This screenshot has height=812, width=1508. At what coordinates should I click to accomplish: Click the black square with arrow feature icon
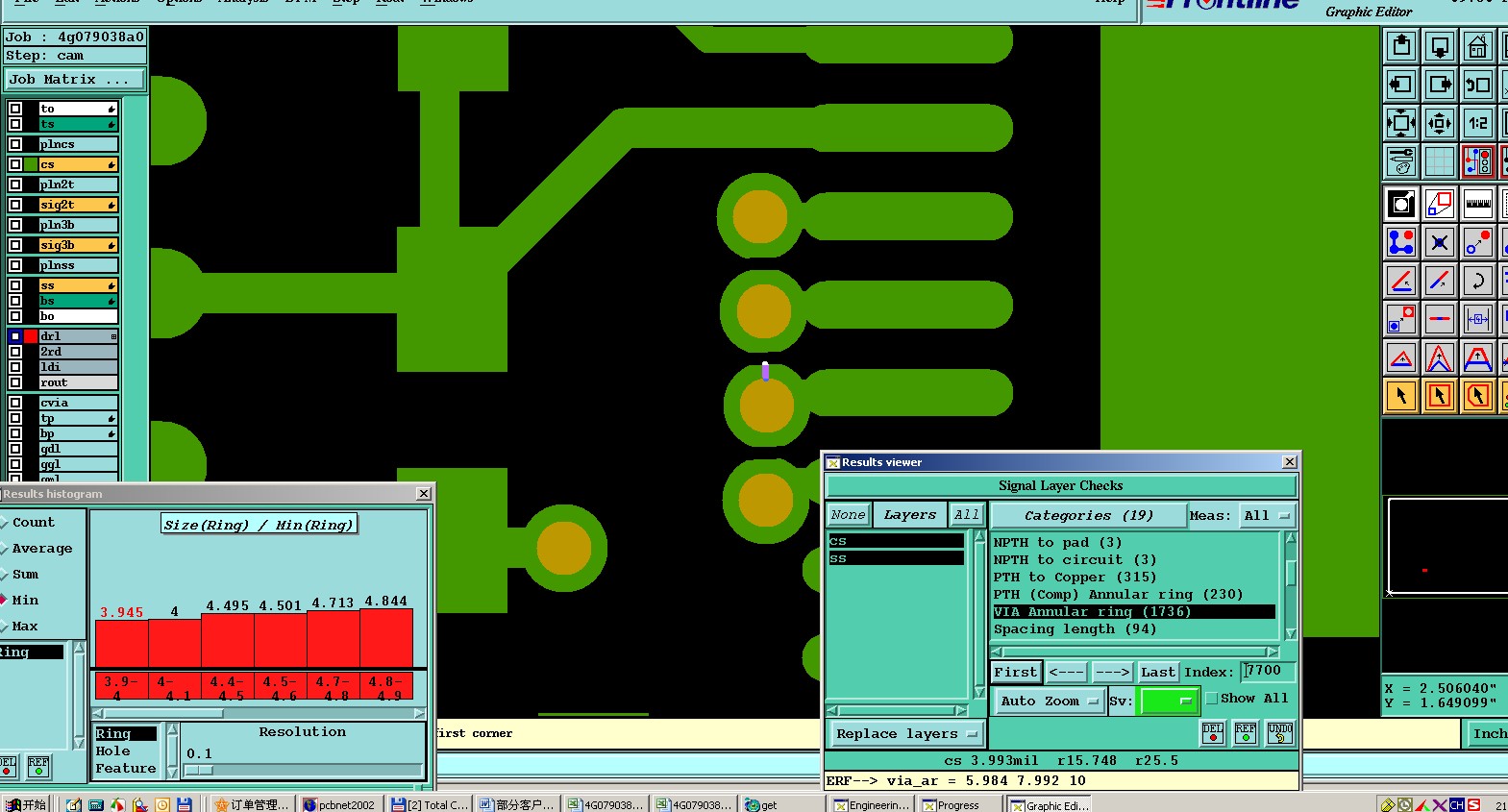pyautogui.click(x=1401, y=204)
